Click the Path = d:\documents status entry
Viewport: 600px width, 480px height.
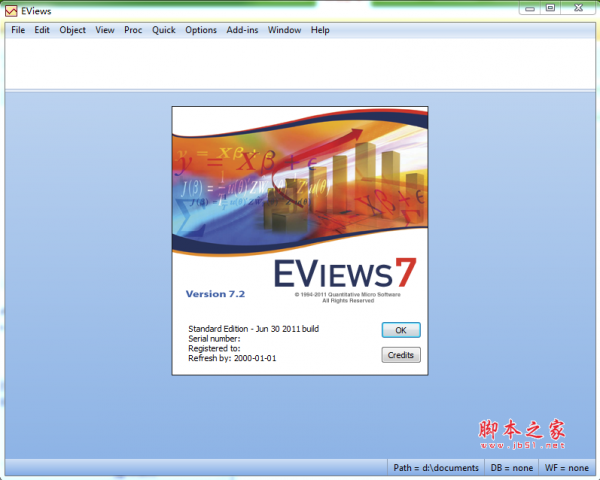(x=436, y=468)
